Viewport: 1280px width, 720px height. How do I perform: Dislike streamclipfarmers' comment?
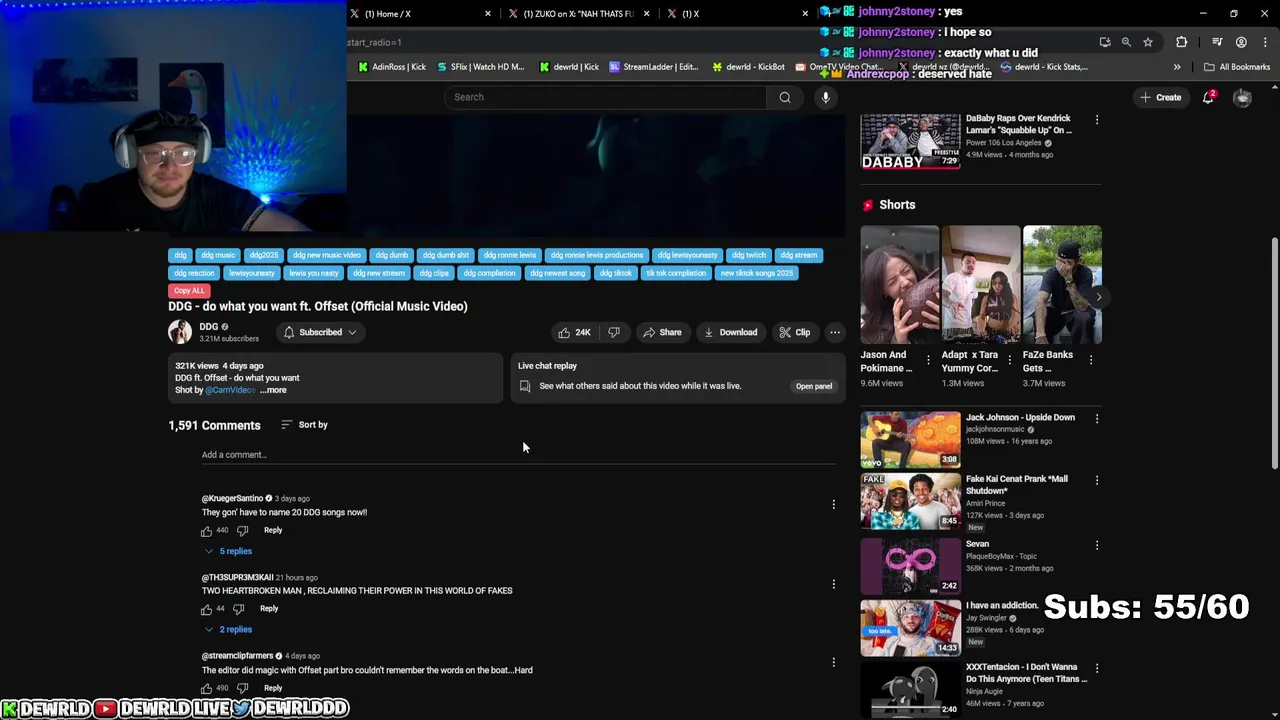point(242,688)
